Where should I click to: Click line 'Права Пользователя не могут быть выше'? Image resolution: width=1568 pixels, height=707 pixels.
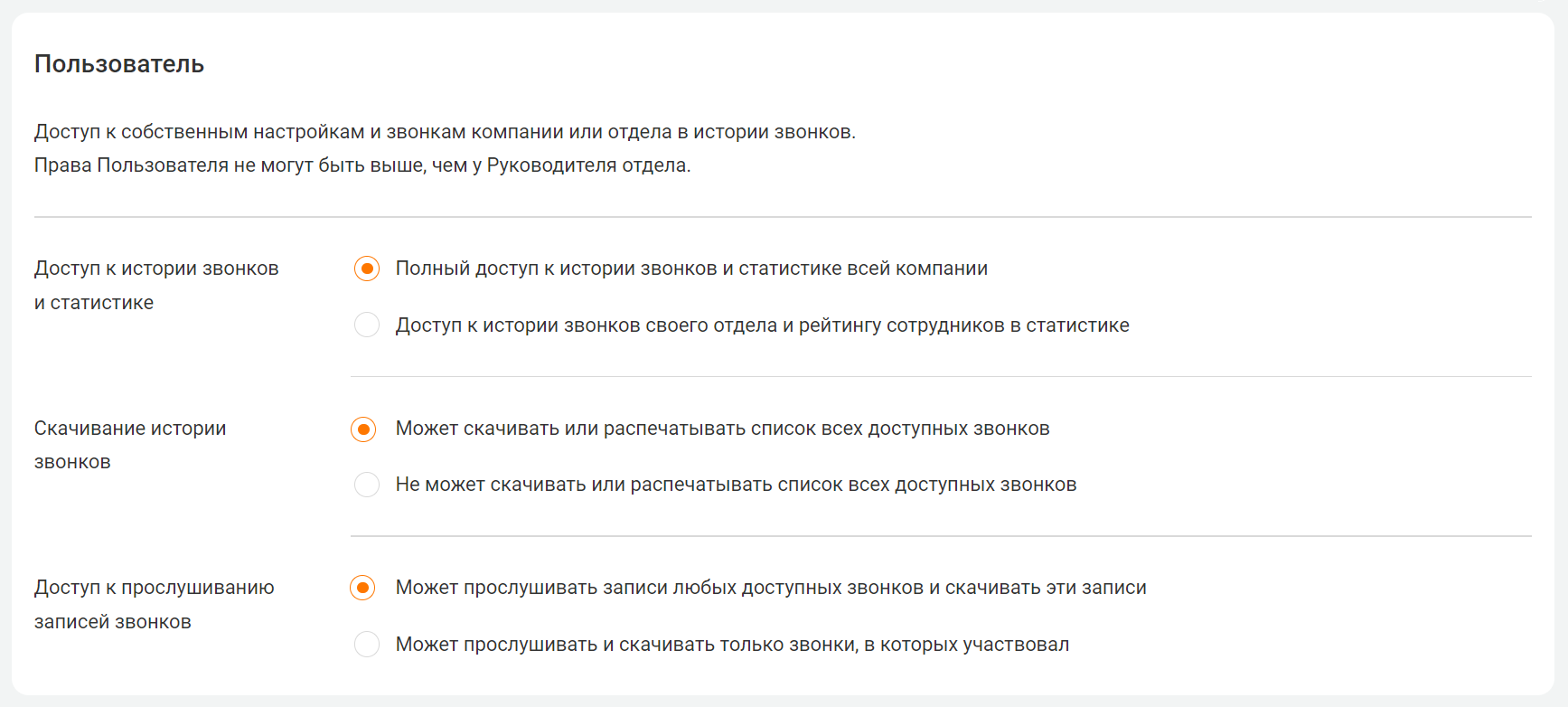[362, 165]
